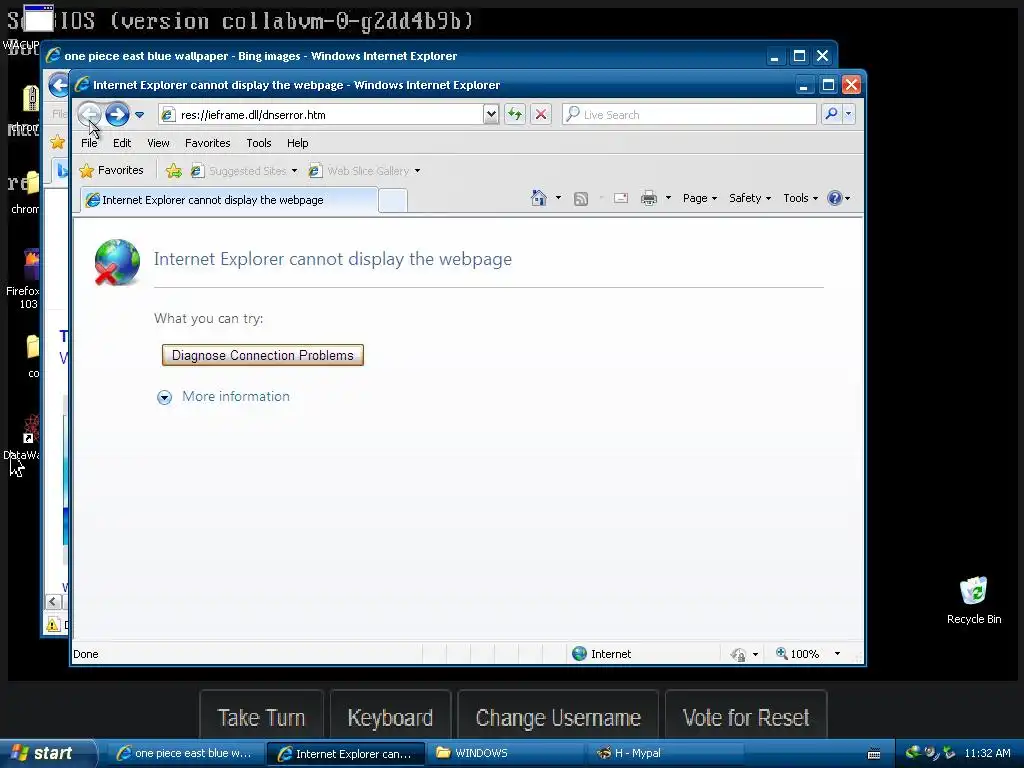Click the Take Turn button
Screen dimensions: 1024x768
(261, 717)
